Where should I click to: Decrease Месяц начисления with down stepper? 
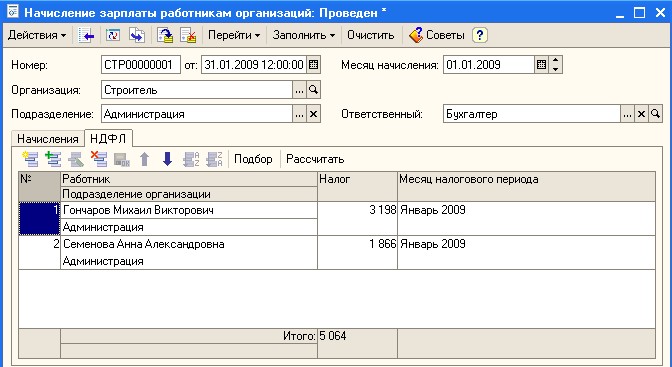click(556, 69)
